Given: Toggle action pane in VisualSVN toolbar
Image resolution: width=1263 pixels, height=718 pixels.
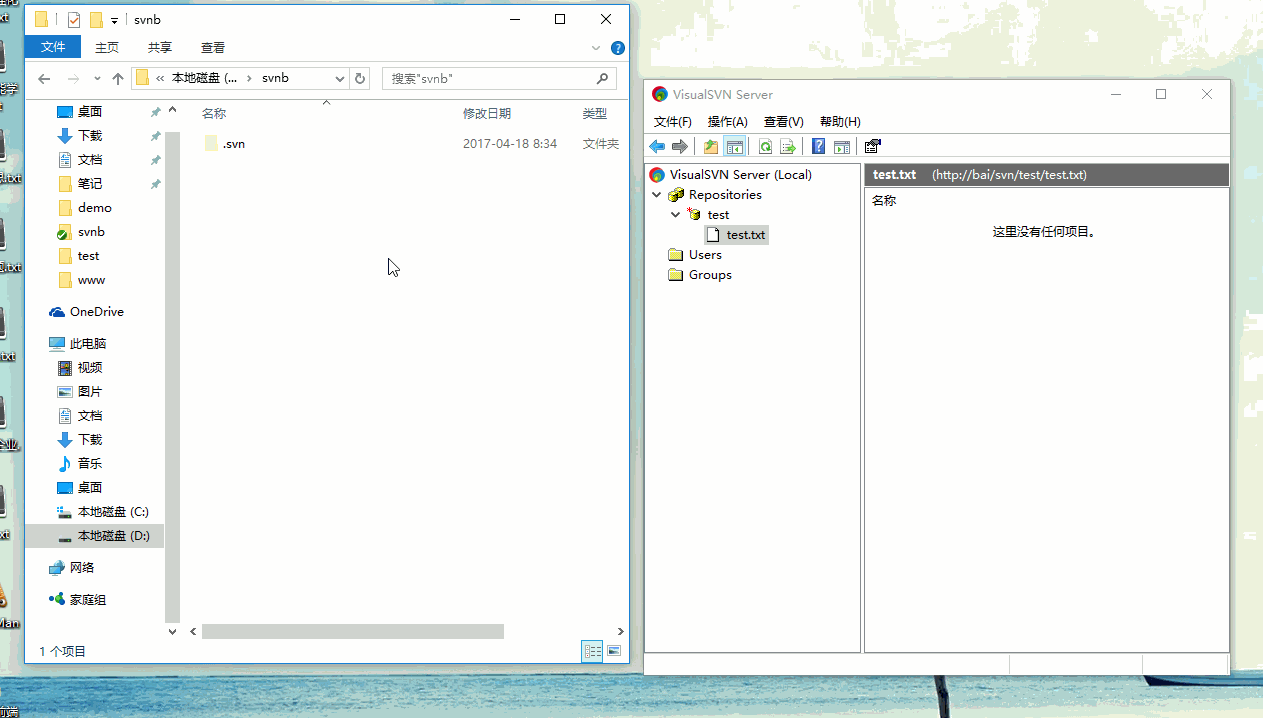Looking at the screenshot, I should (x=842, y=147).
